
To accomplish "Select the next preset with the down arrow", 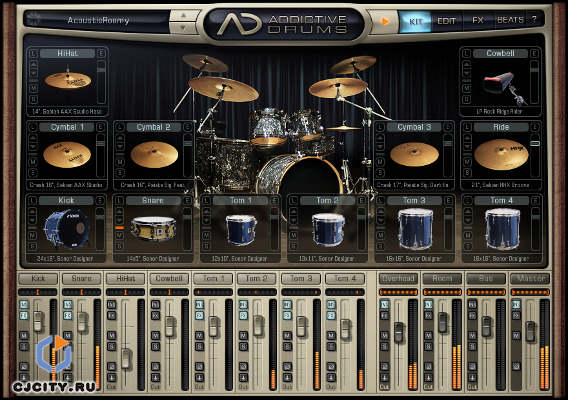I will pos(183,27).
